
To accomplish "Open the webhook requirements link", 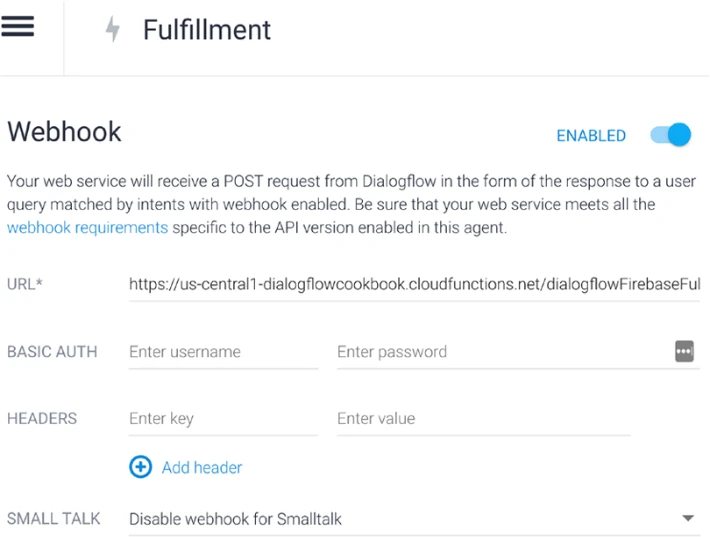I will (x=87, y=227).
